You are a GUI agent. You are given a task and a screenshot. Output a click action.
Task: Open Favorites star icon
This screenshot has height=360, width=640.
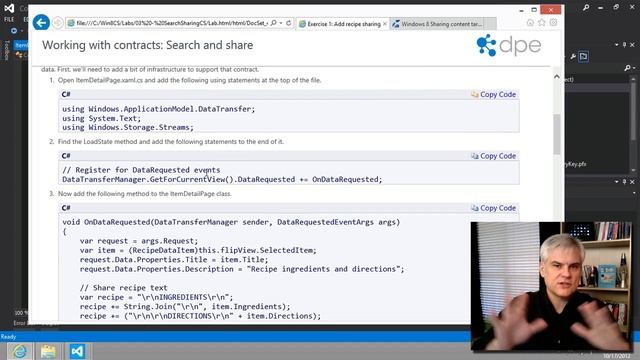pos(542,23)
